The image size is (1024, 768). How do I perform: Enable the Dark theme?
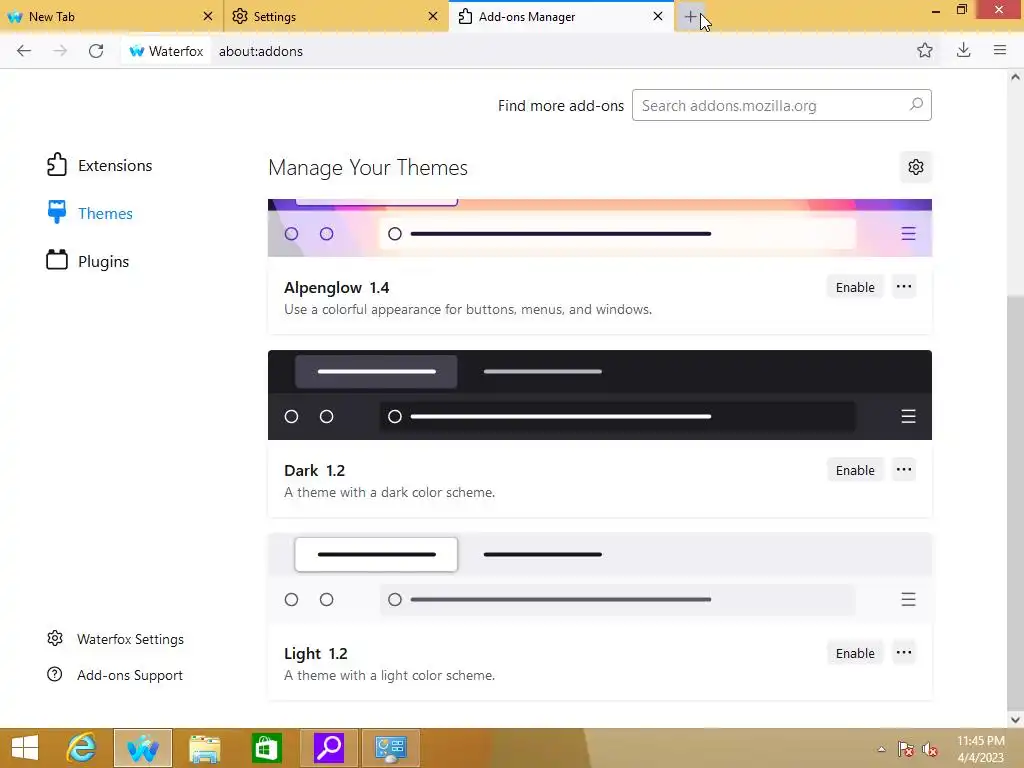855,470
